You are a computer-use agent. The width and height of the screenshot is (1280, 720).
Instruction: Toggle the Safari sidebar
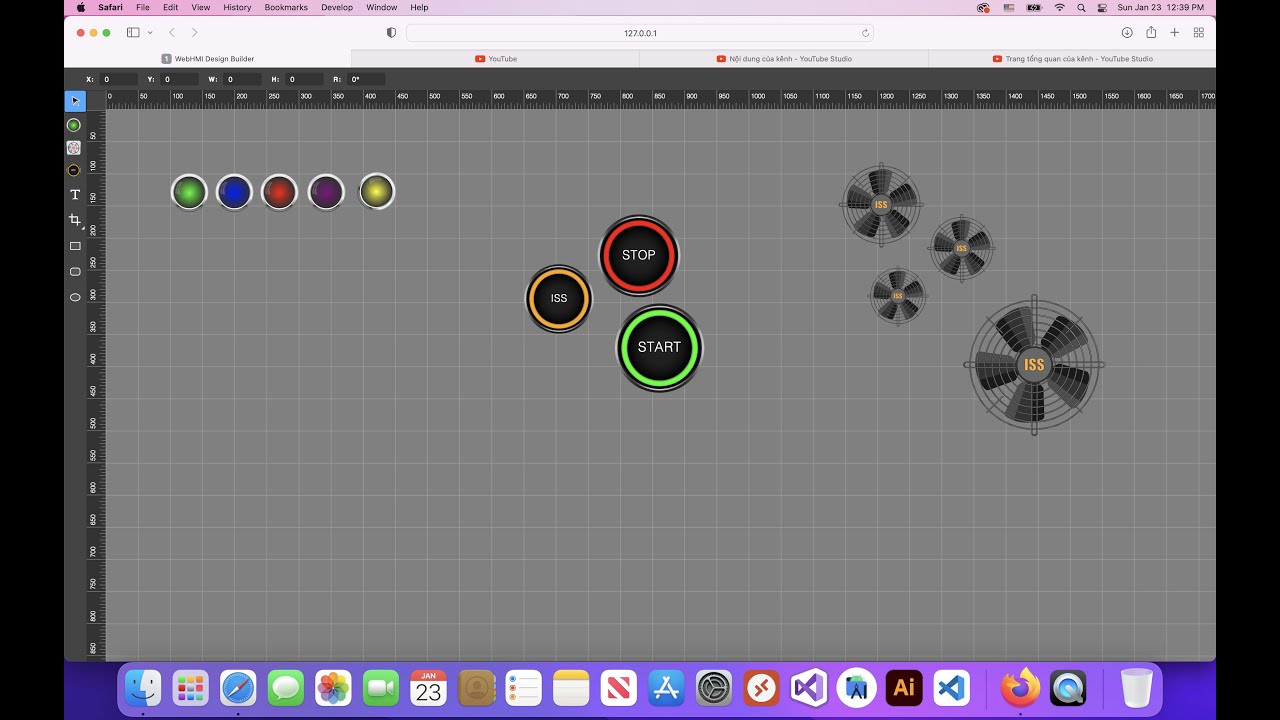click(133, 33)
